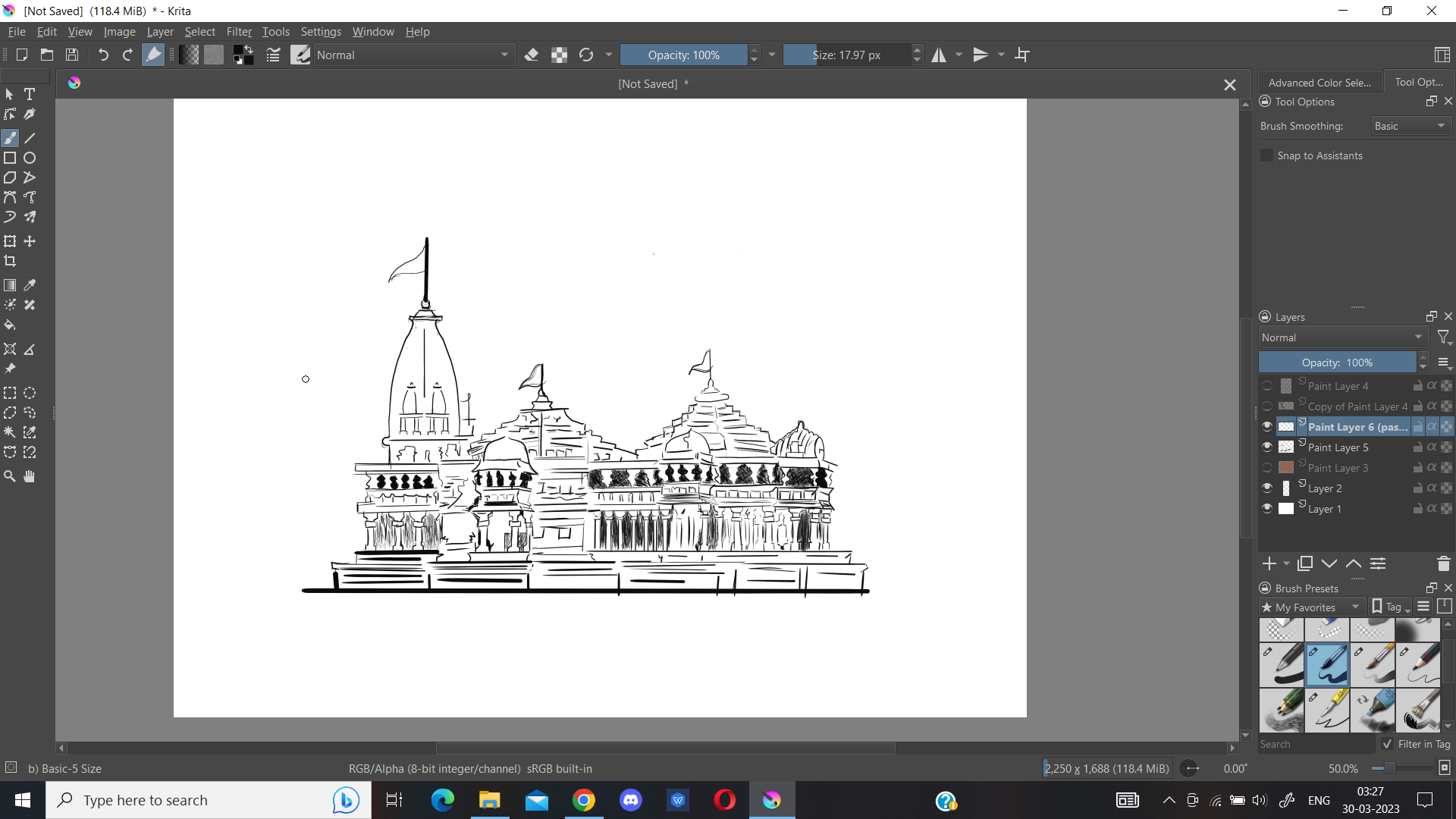This screenshot has width=1456, height=819.
Task: Select the Ellipse shape tool
Action: click(30, 158)
